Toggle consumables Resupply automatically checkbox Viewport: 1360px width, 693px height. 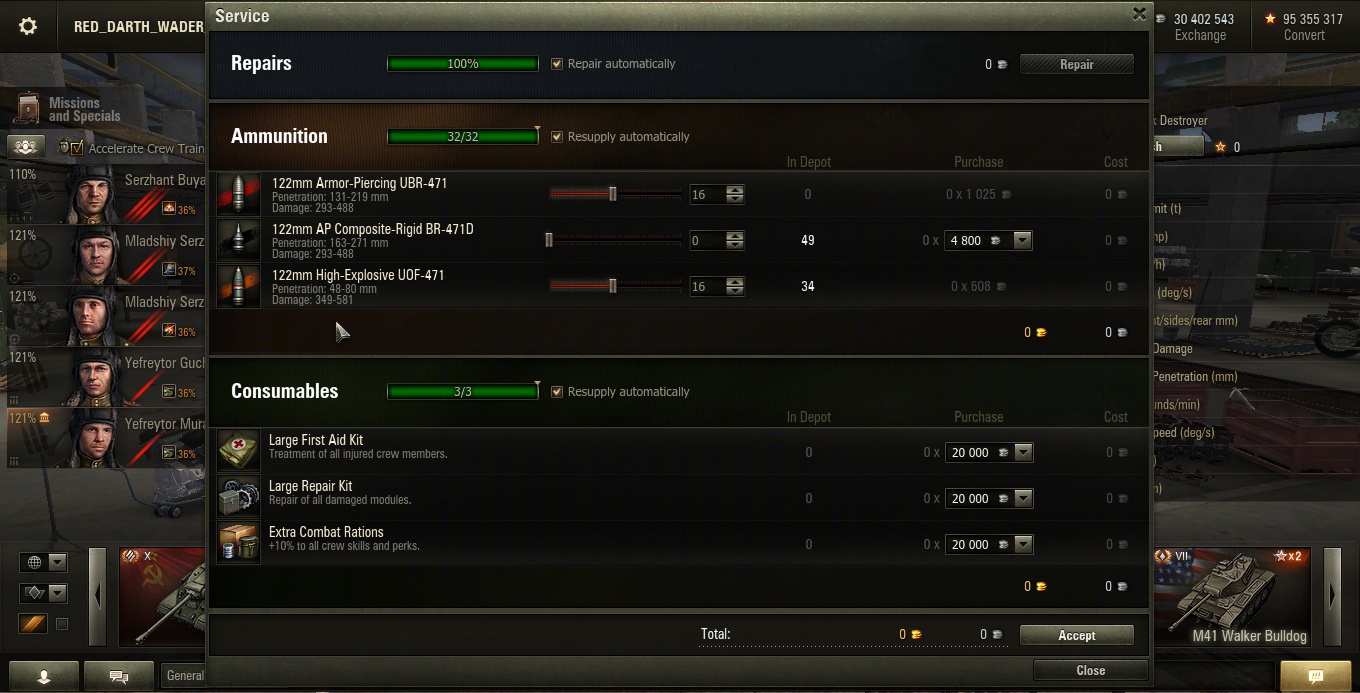(557, 392)
